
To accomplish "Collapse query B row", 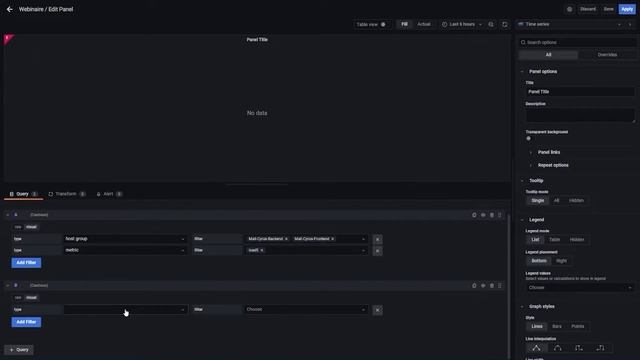I will point(7,285).
